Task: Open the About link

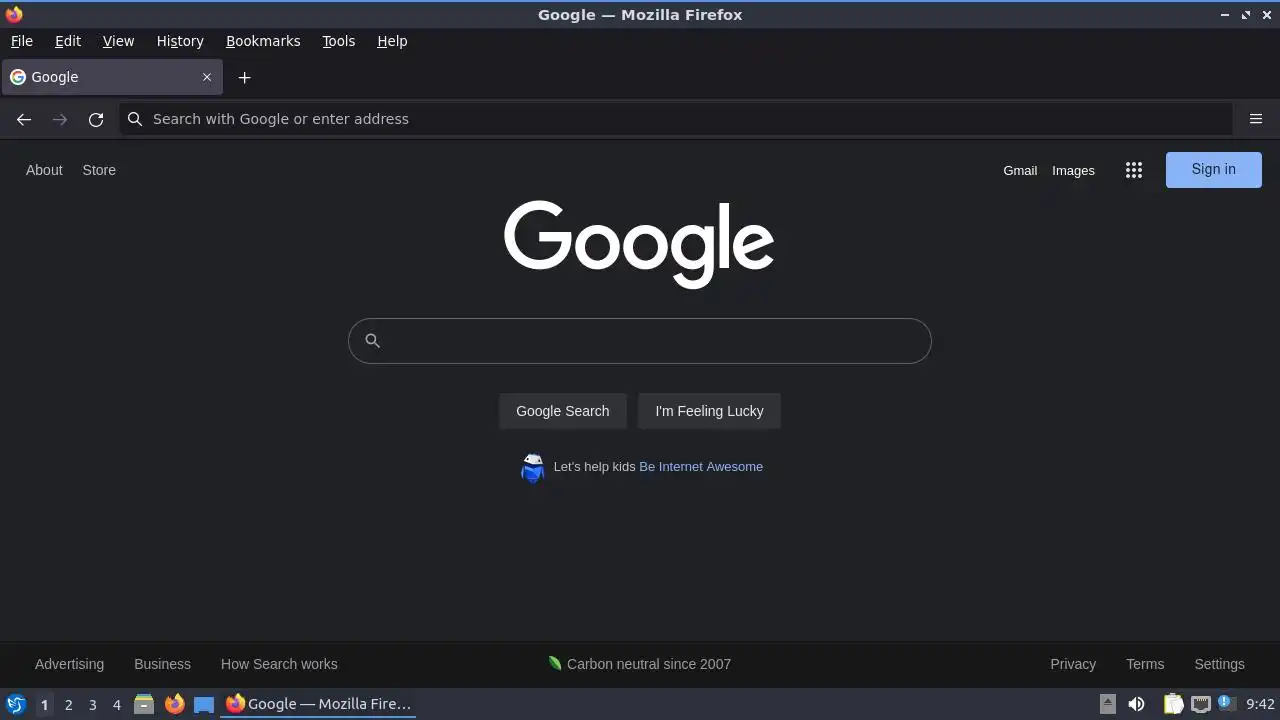Action: click(44, 170)
